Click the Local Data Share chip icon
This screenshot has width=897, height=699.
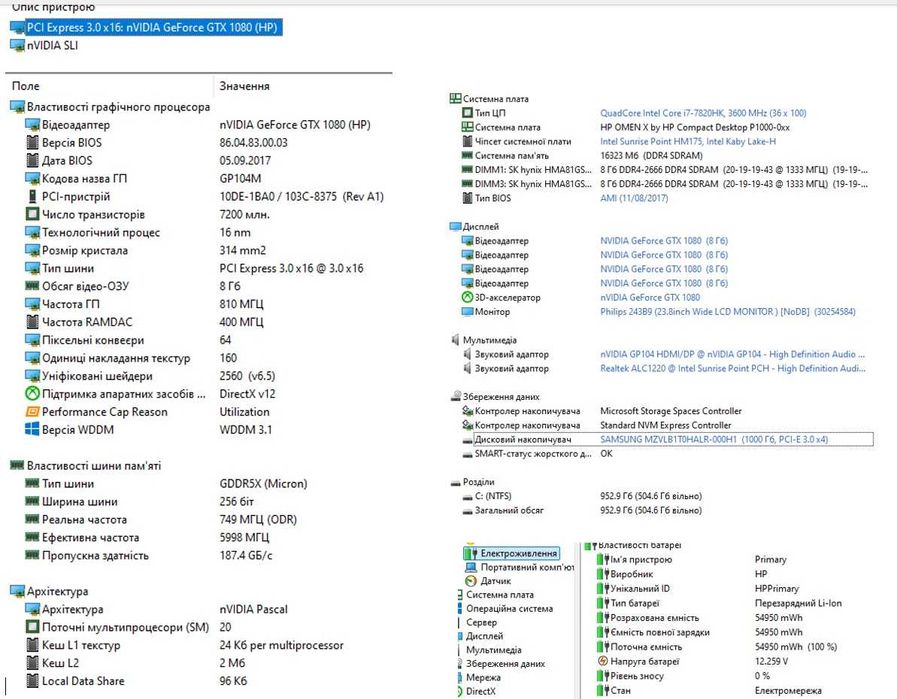pyautogui.click(x=33, y=681)
